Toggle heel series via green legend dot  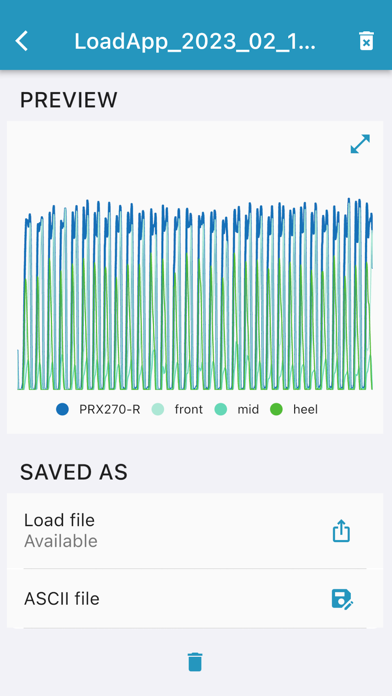(x=277, y=409)
